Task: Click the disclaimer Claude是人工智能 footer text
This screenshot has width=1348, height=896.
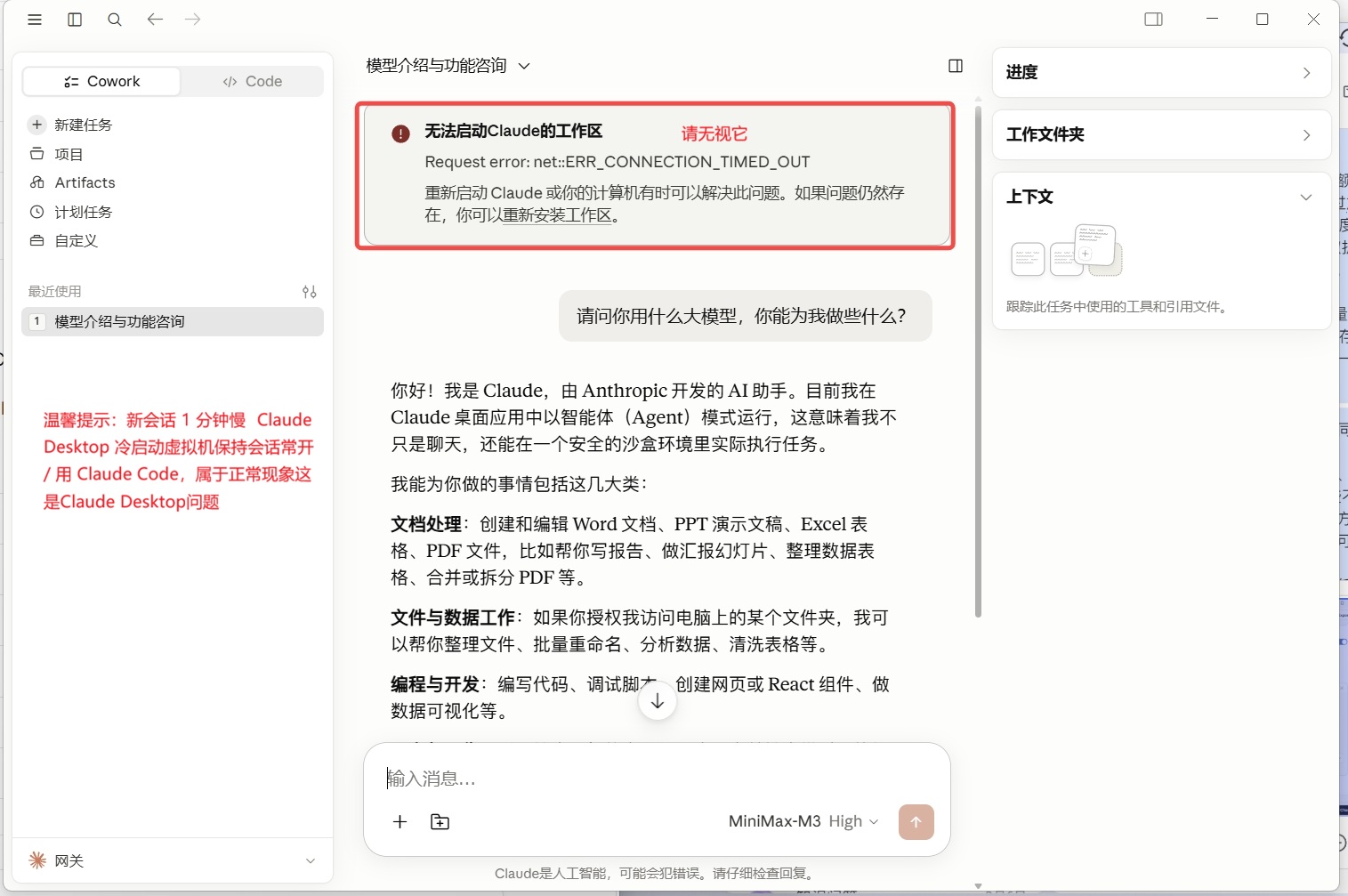Action: tap(657, 873)
